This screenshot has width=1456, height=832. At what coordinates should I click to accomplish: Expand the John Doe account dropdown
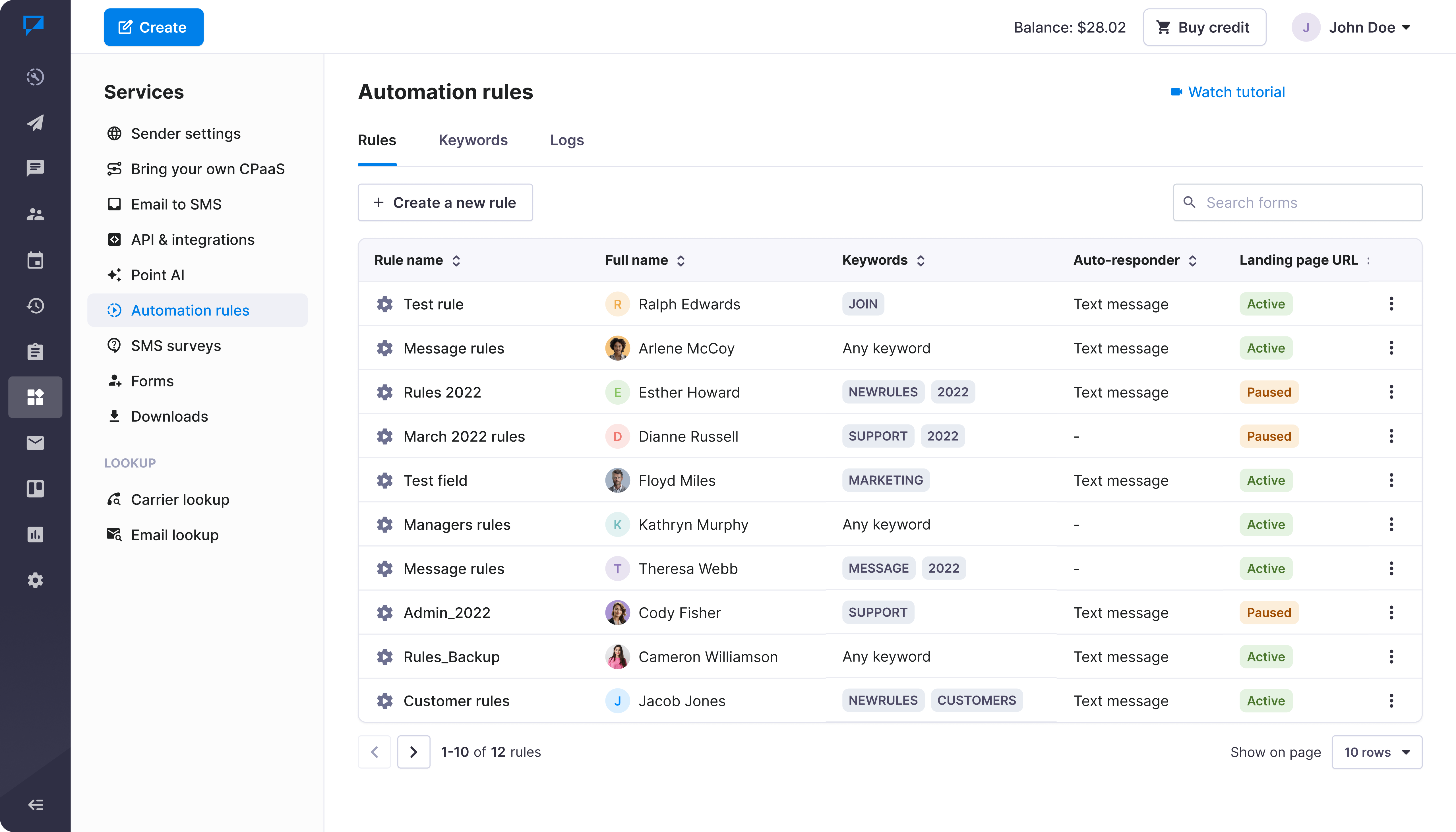pyautogui.click(x=1351, y=27)
